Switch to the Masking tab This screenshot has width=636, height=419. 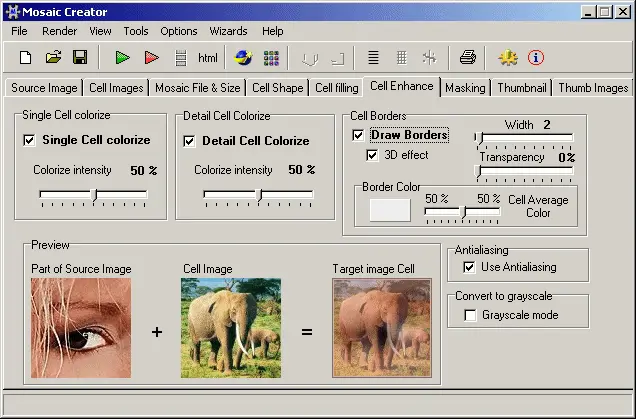pos(465,88)
